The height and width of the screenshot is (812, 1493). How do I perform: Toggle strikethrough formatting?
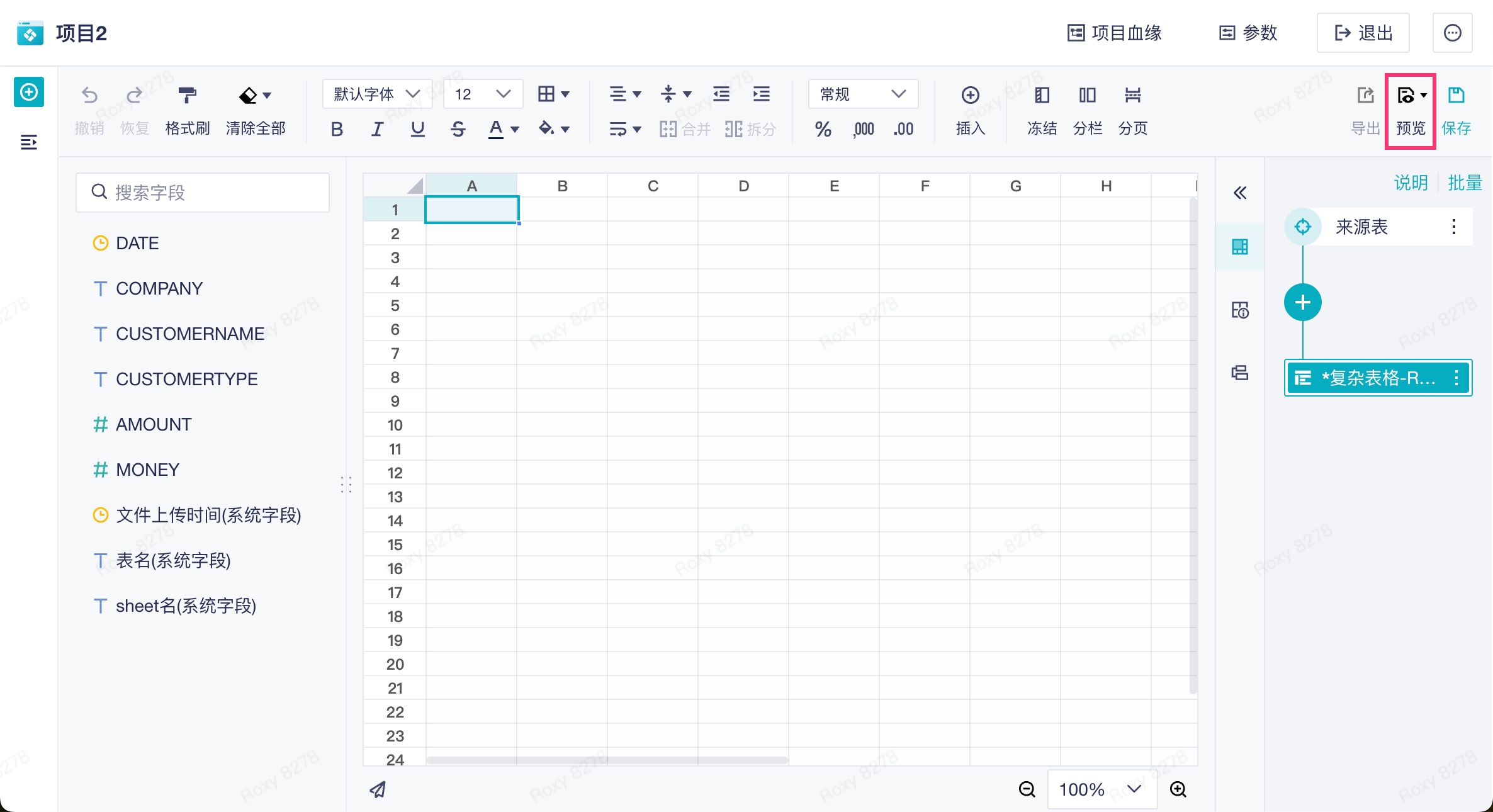click(x=458, y=130)
